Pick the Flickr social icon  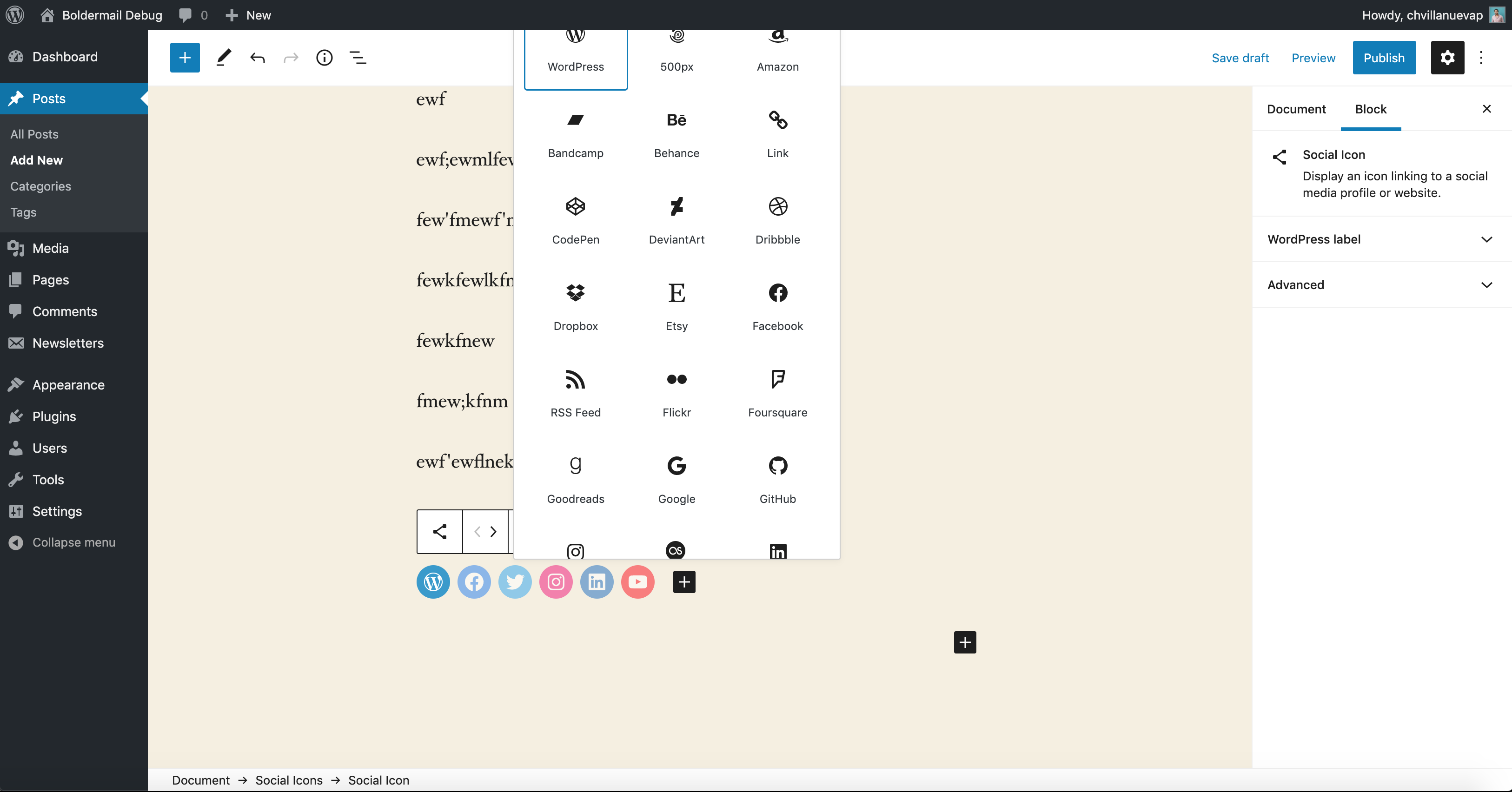click(676, 394)
